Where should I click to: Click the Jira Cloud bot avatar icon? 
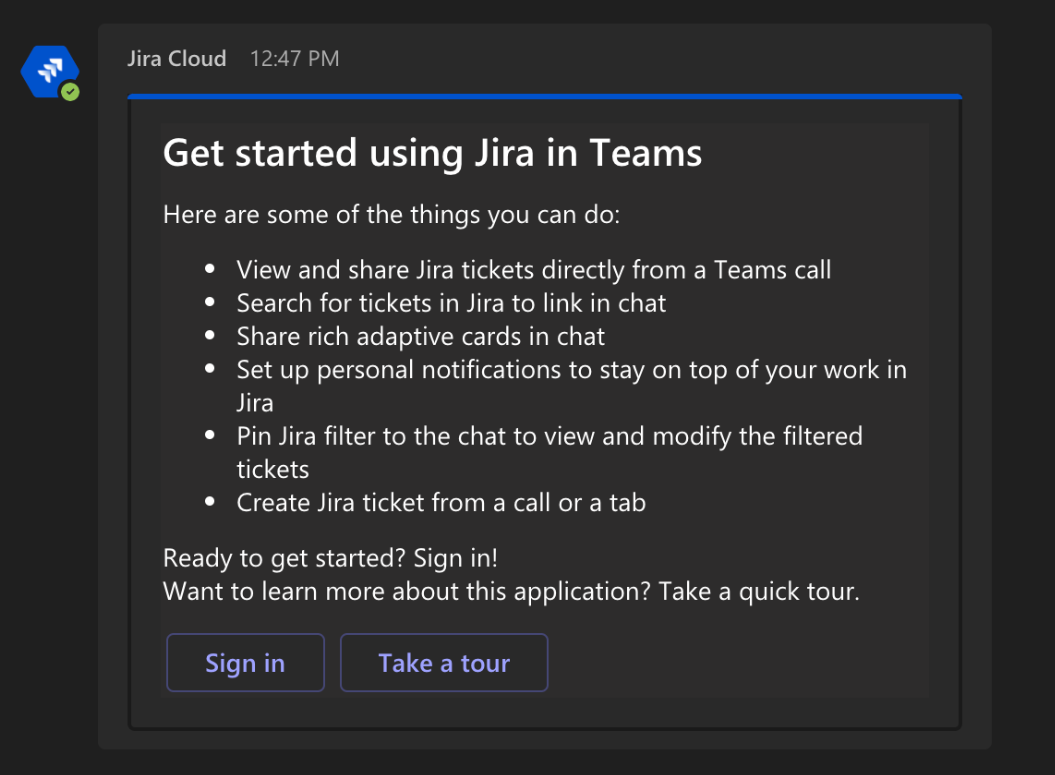tap(50, 72)
